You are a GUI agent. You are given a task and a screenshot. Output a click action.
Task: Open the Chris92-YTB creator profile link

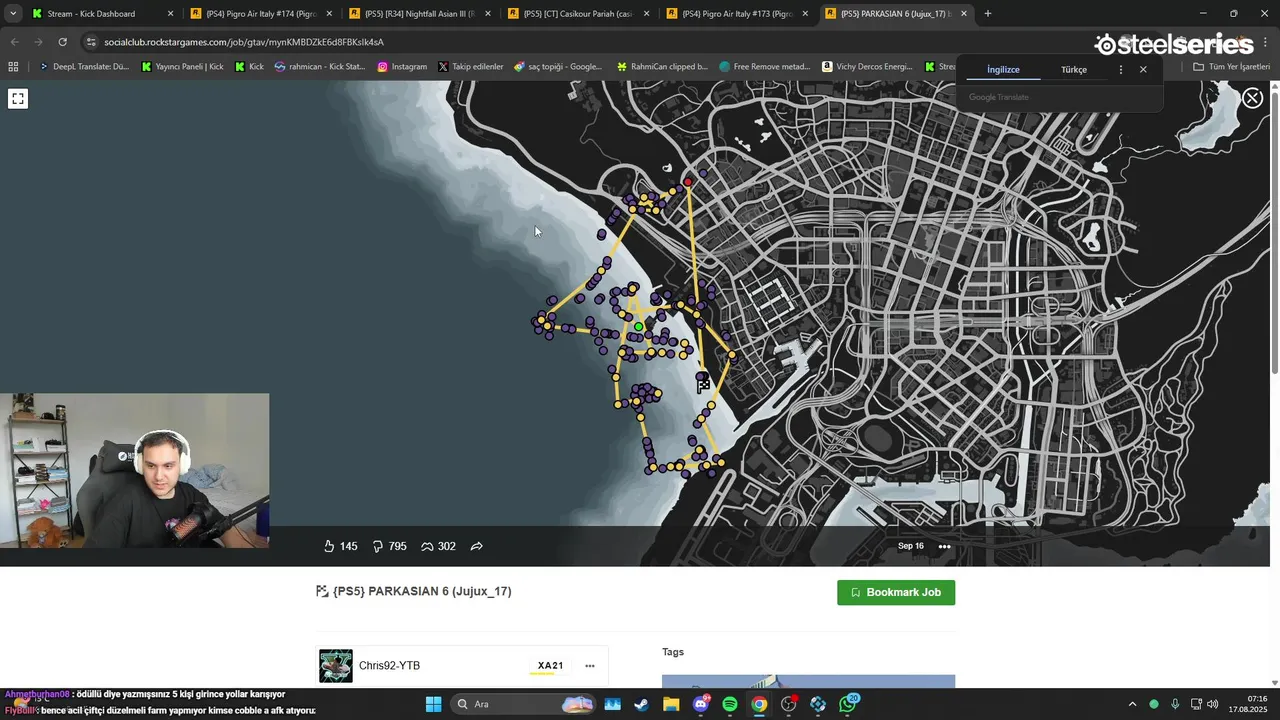point(389,666)
